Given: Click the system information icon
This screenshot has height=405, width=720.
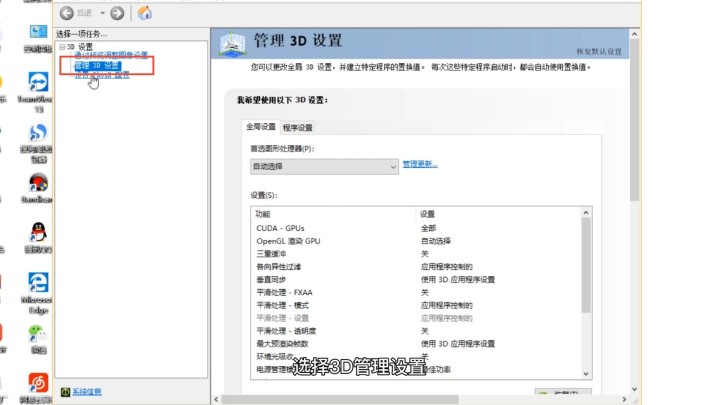Looking at the screenshot, I should pos(65,392).
